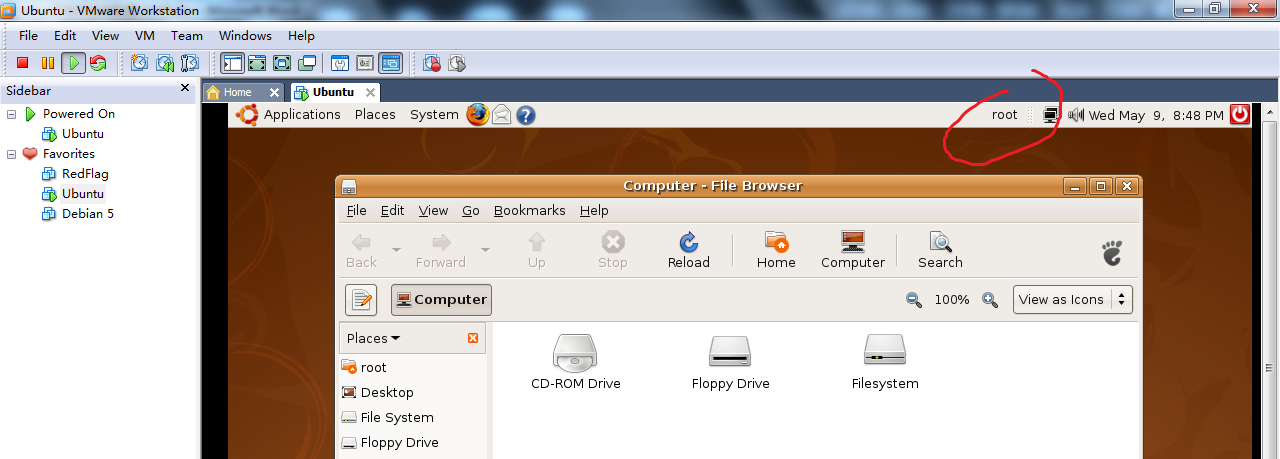Viewport: 1280px width, 459px height.
Task: Open the Filesystem drive icon
Action: pos(885,362)
